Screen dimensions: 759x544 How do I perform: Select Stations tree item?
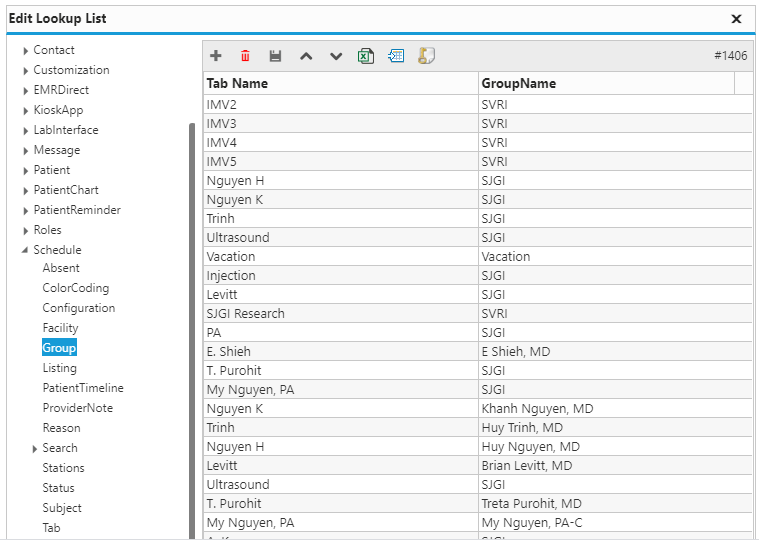coord(63,468)
